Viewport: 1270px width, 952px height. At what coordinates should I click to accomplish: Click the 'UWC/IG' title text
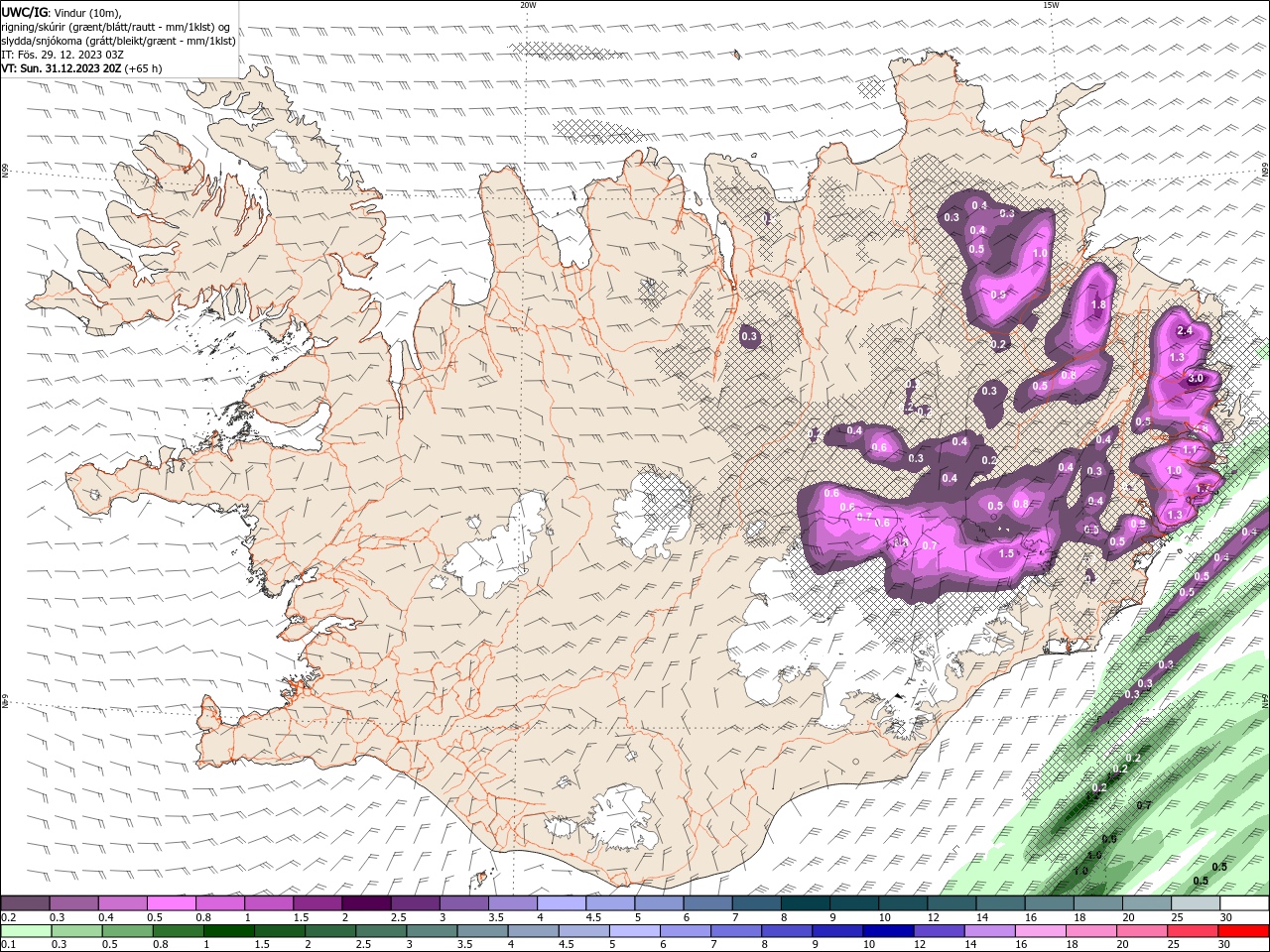[x=25, y=12]
